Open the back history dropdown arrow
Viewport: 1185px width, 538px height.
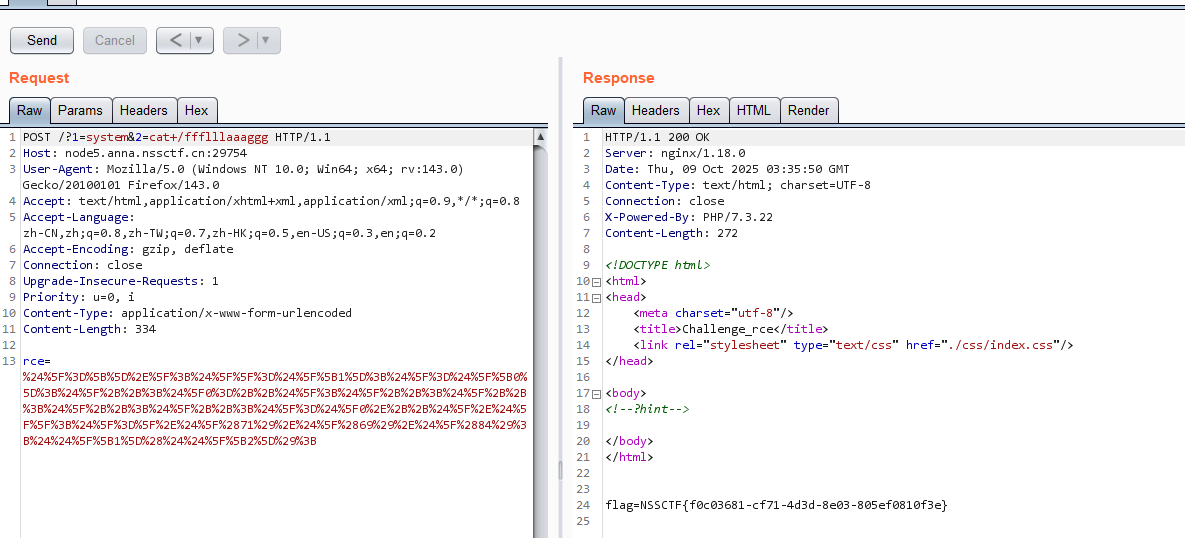pos(200,41)
